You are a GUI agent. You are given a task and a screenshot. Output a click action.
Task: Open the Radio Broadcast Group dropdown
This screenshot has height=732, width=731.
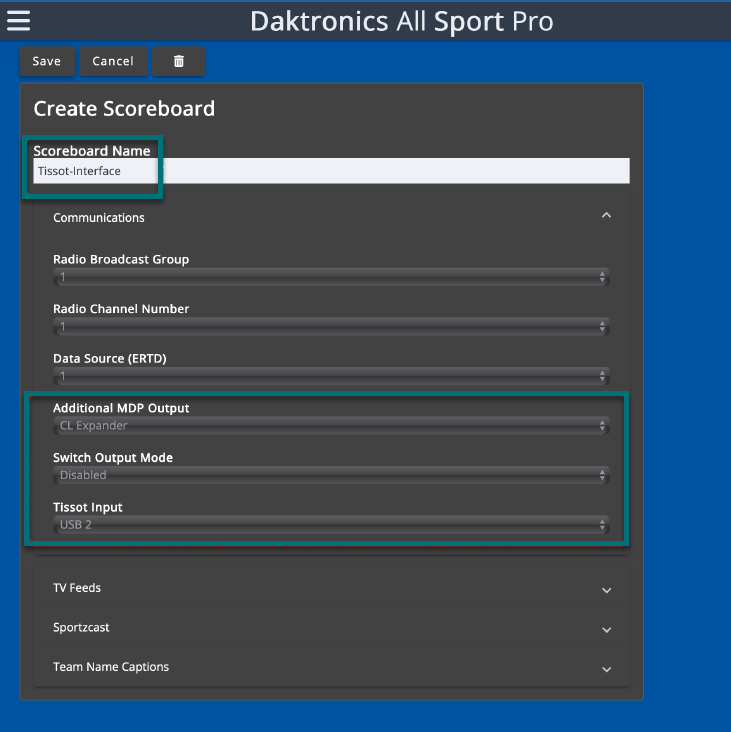click(330, 277)
